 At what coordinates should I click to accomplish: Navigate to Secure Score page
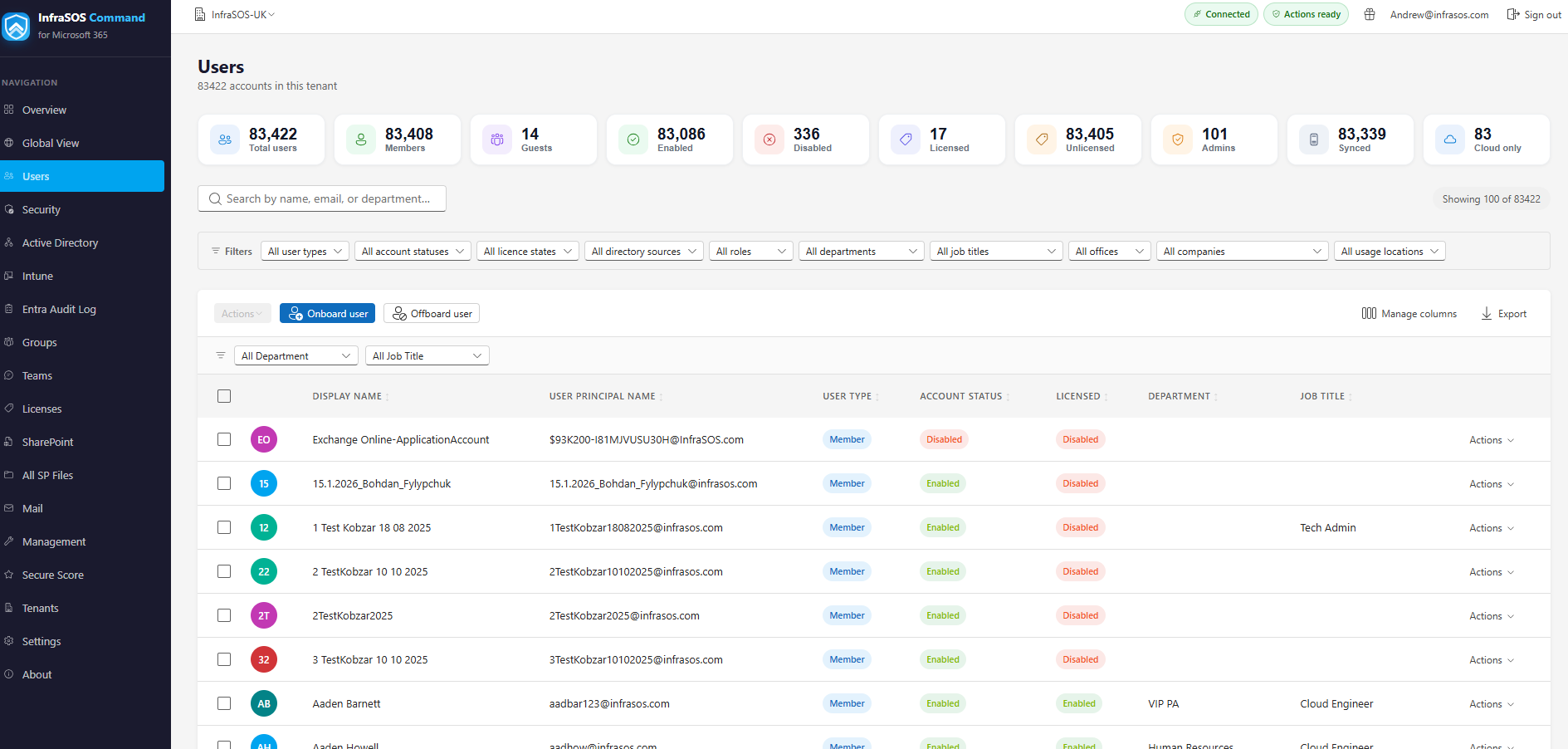[x=82, y=575]
